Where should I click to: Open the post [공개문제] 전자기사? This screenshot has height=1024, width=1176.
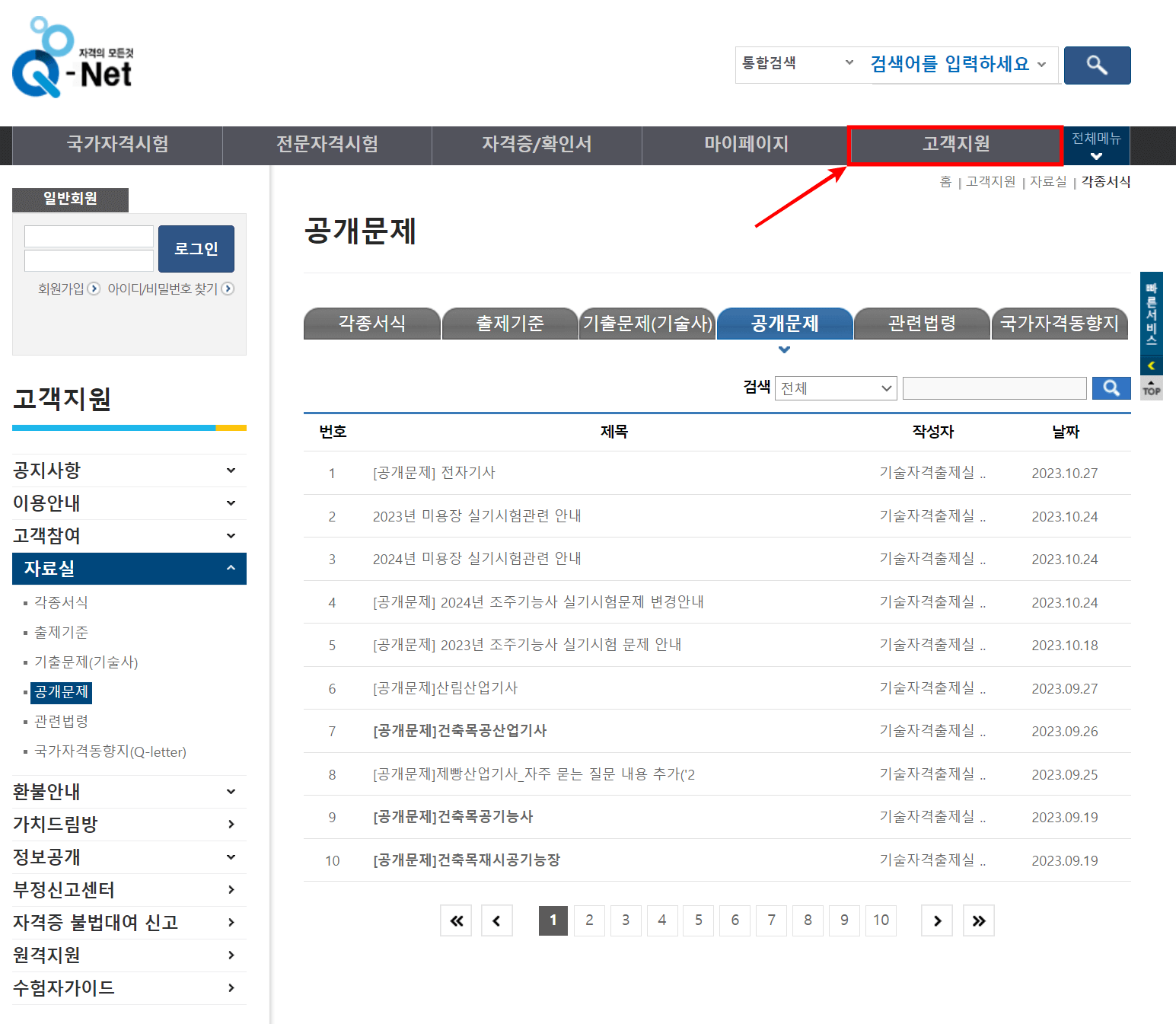[434, 473]
